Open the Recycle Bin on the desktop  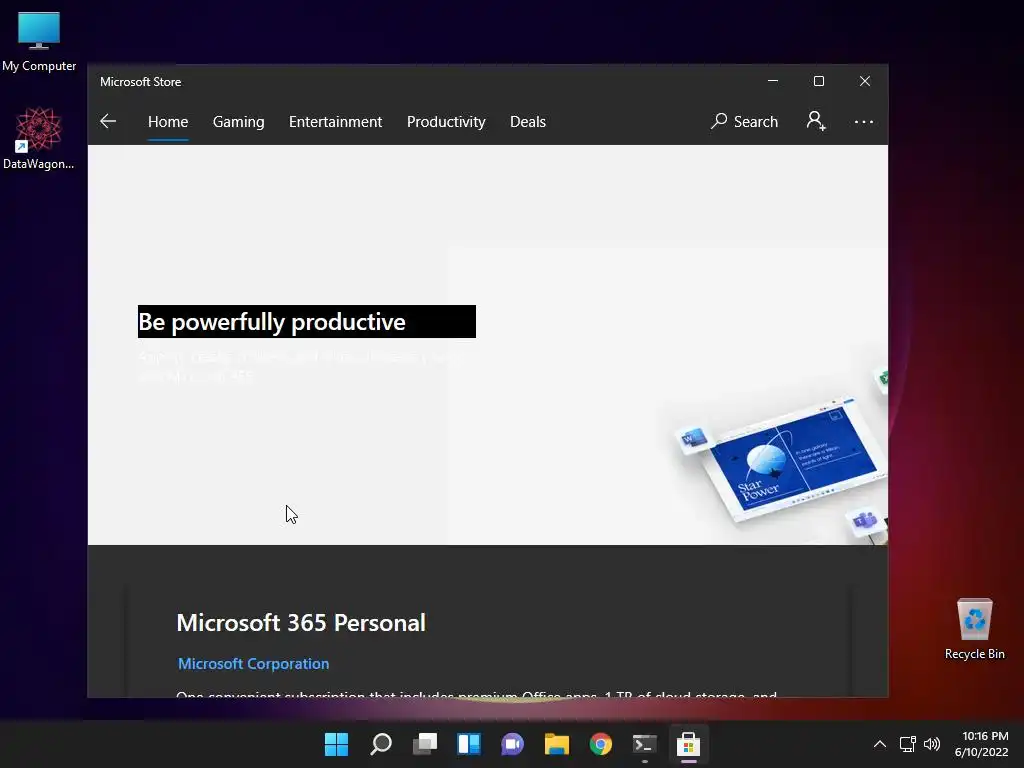pyautogui.click(x=974, y=629)
